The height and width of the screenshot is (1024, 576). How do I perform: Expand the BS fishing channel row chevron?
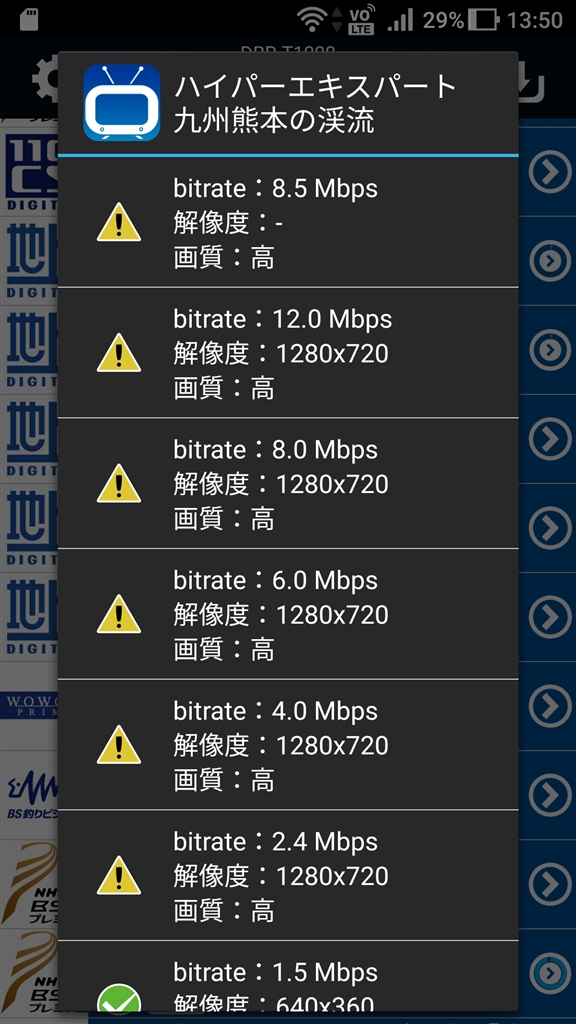click(549, 795)
